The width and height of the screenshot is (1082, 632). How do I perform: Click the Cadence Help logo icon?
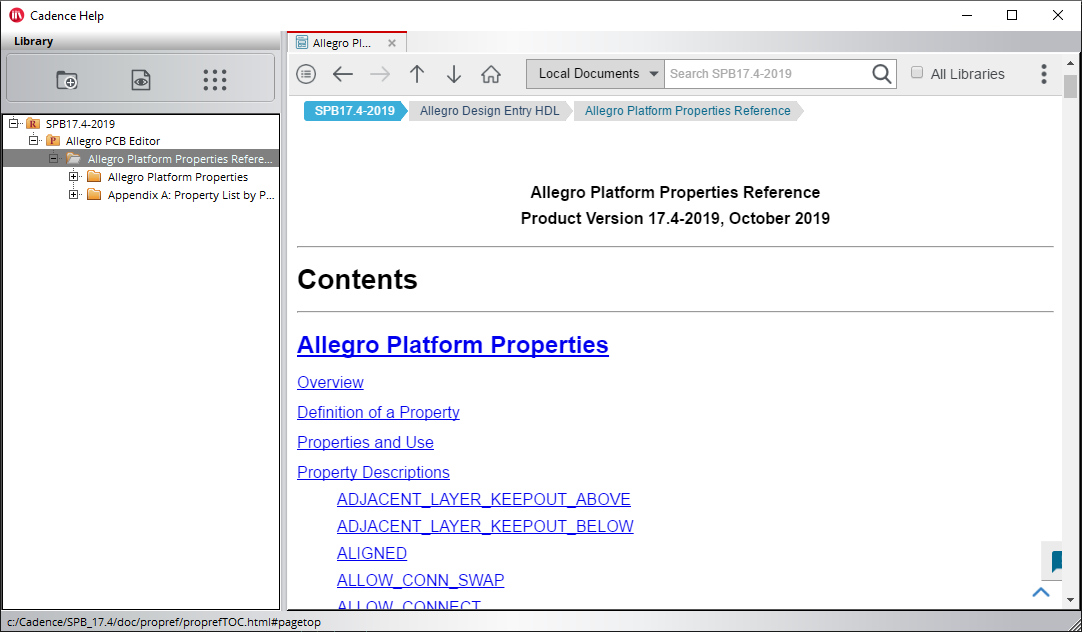click(x=17, y=15)
